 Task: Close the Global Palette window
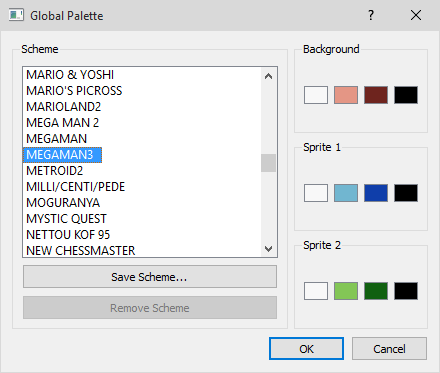point(416,15)
